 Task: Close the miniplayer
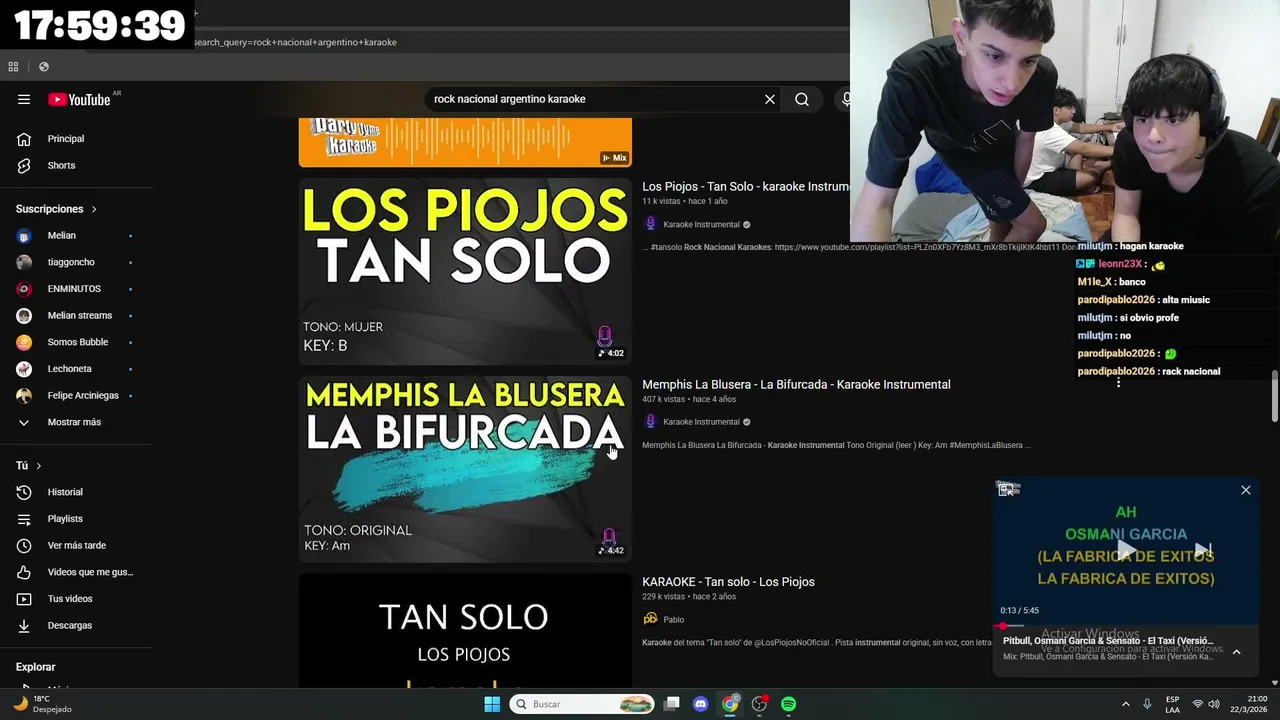tap(1246, 490)
